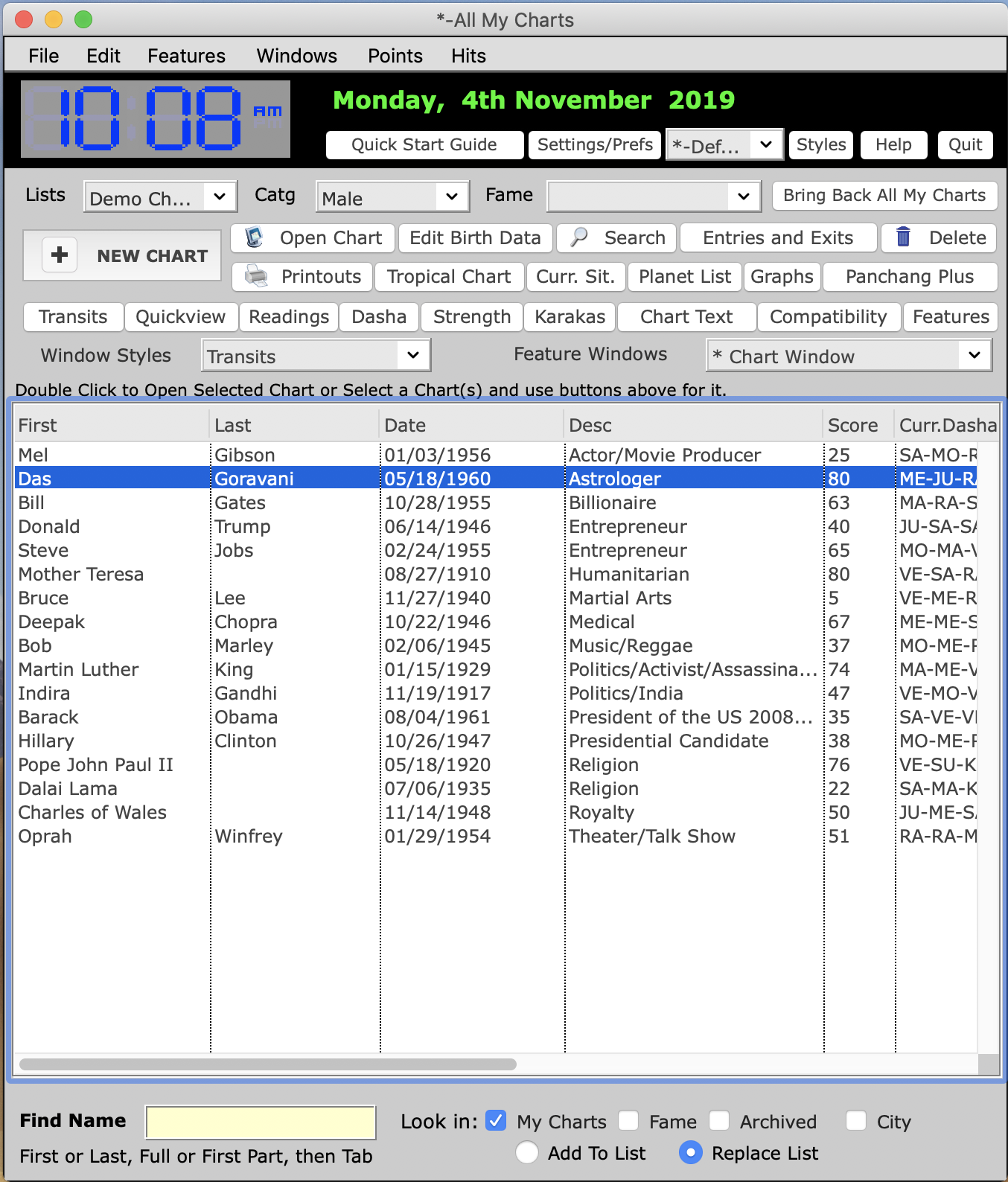Select the Add To List radio button
This screenshot has width=1008, height=1182.
[527, 1153]
